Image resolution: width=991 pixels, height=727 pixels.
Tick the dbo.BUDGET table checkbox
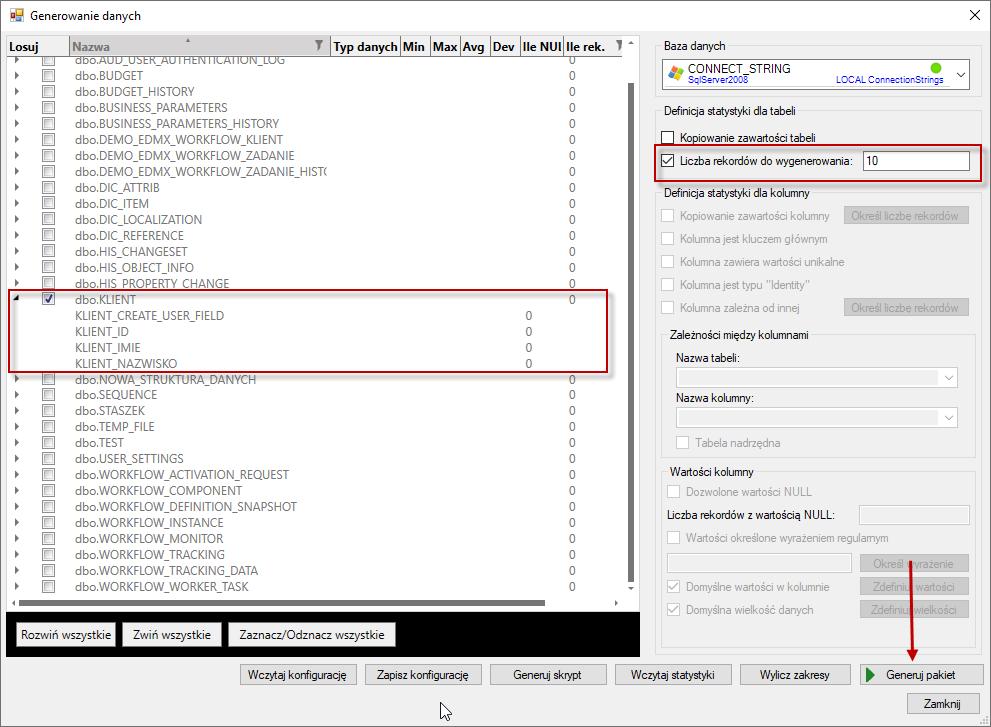(49, 75)
